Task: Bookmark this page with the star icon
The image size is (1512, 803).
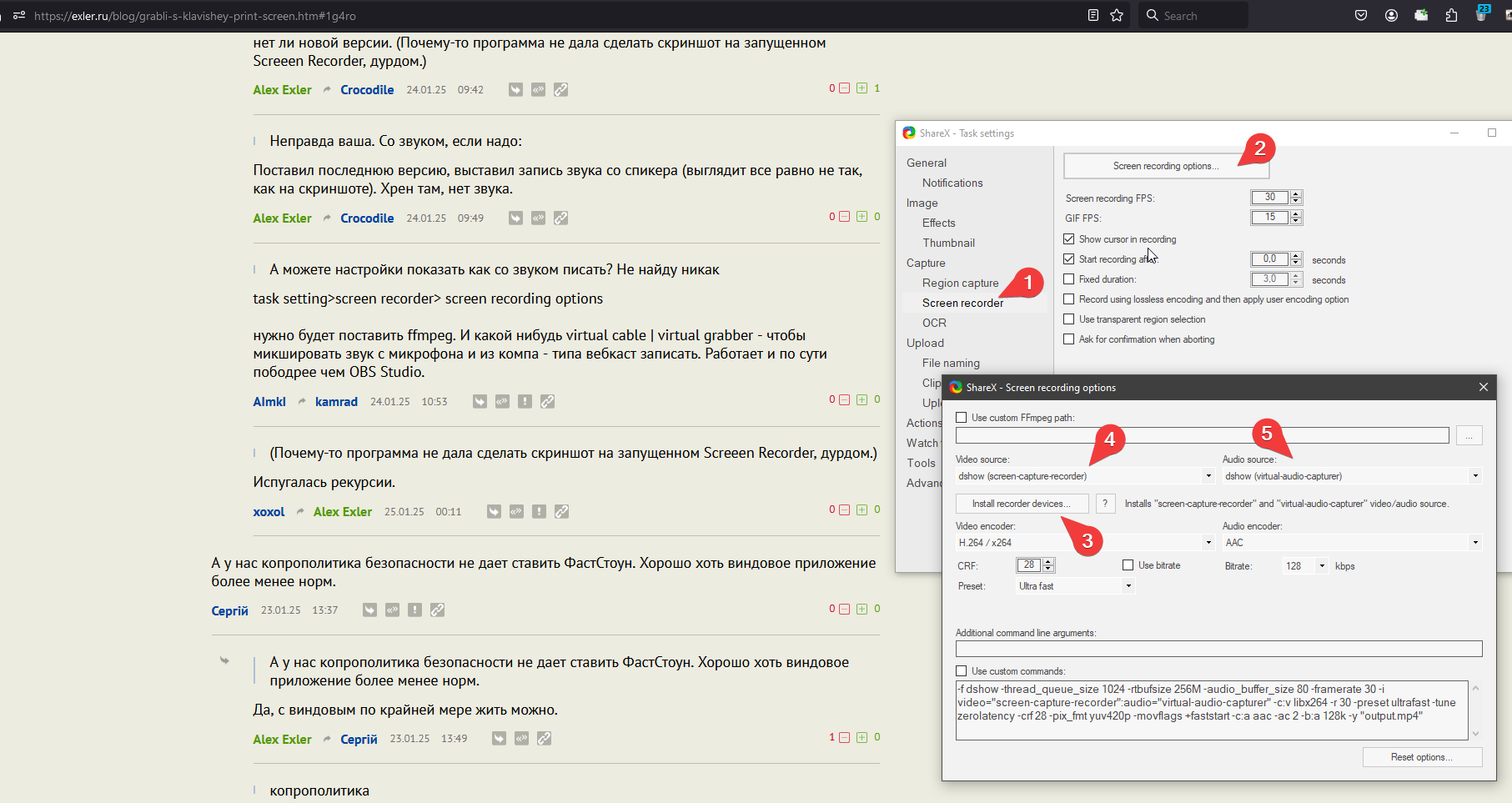Action: (x=1117, y=15)
